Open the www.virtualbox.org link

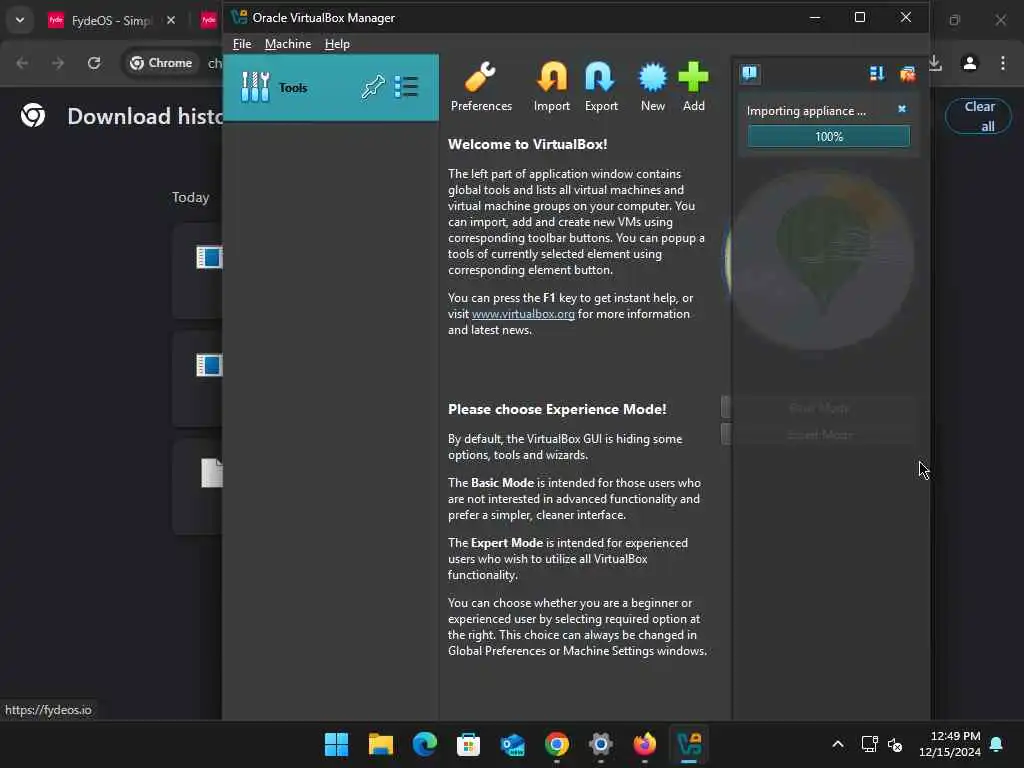click(x=523, y=314)
